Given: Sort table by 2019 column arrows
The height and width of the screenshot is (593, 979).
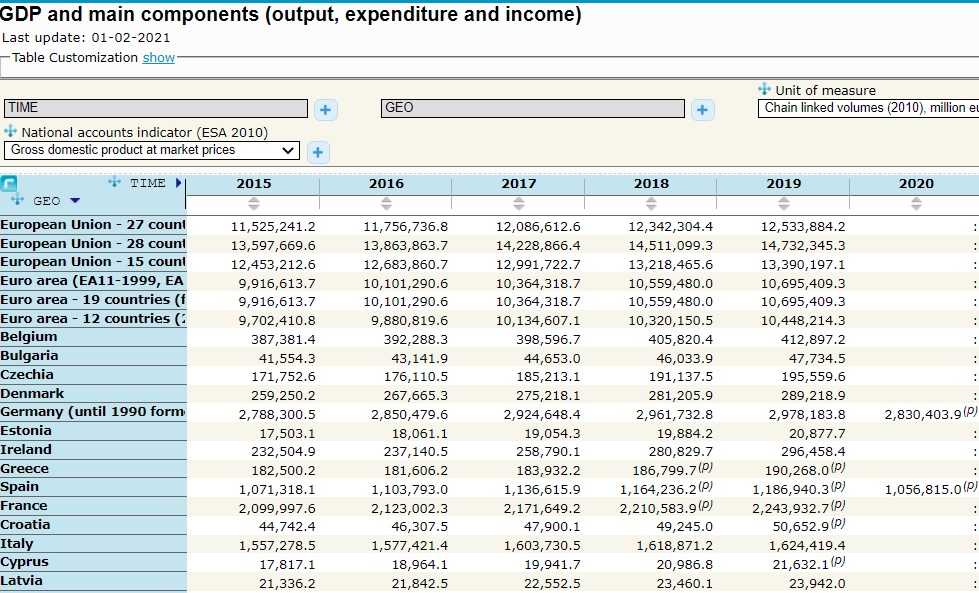Looking at the screenshot, I should [783, 203].
